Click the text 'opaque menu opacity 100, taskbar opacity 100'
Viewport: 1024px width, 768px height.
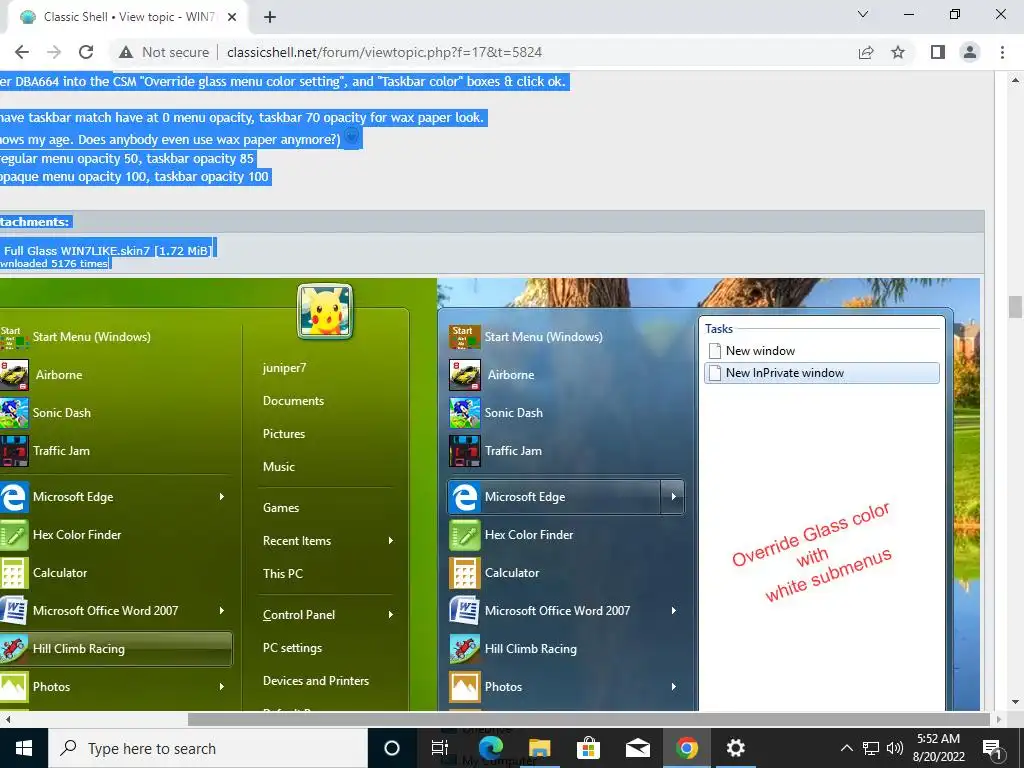click(x=135, y=177)
